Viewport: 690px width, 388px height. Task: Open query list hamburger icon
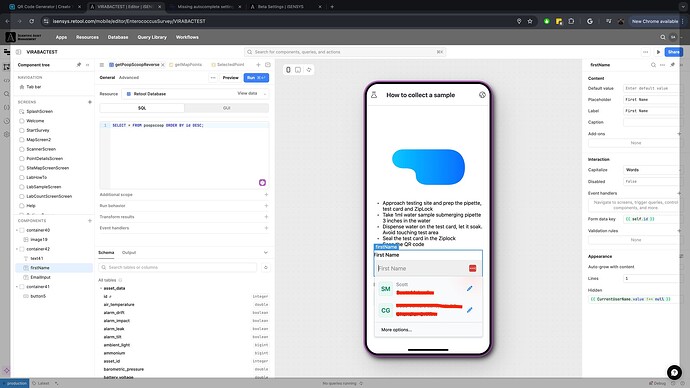tap(102, 65)
